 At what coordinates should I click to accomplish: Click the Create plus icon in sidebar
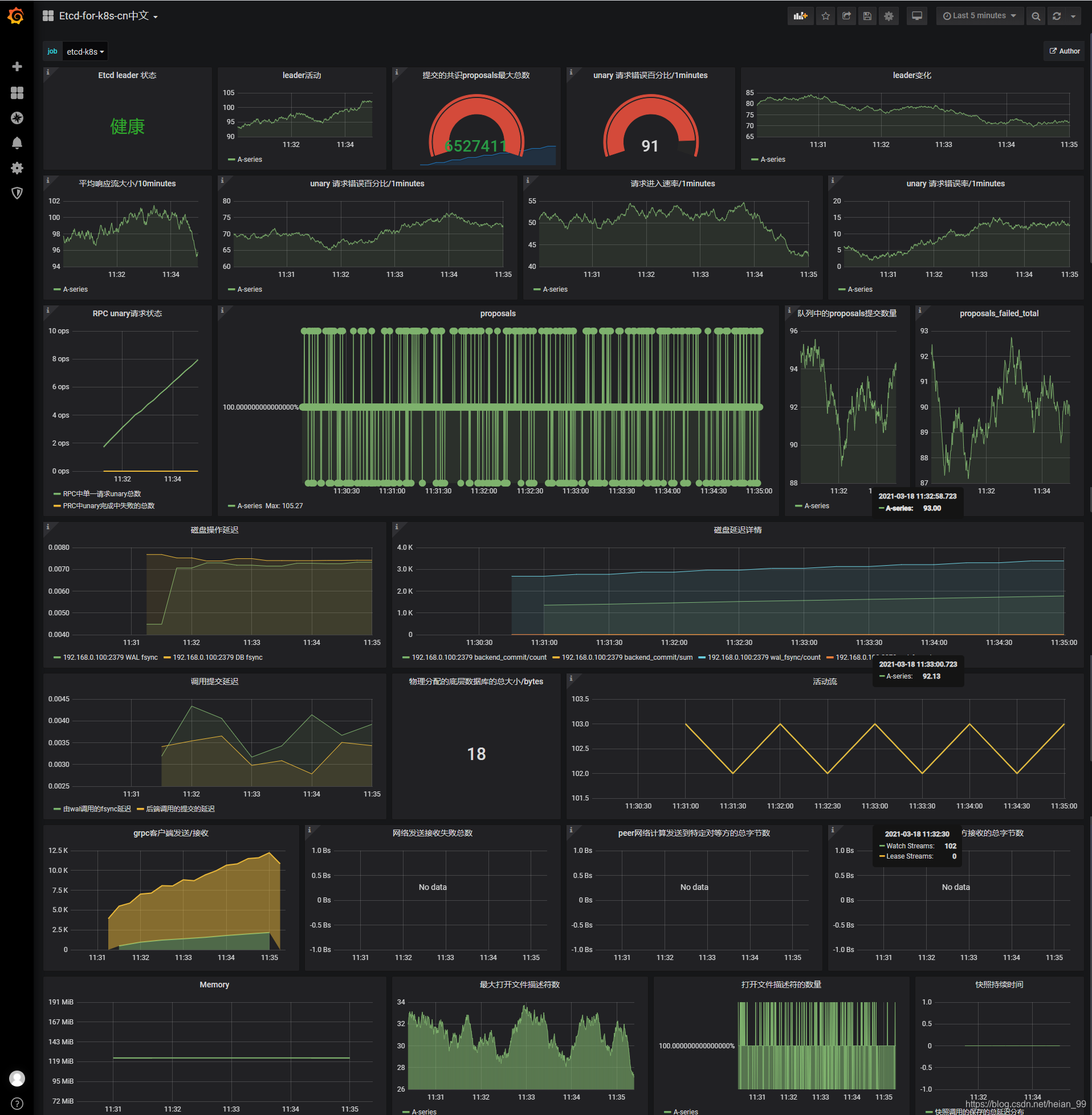[x=17, y=67]
